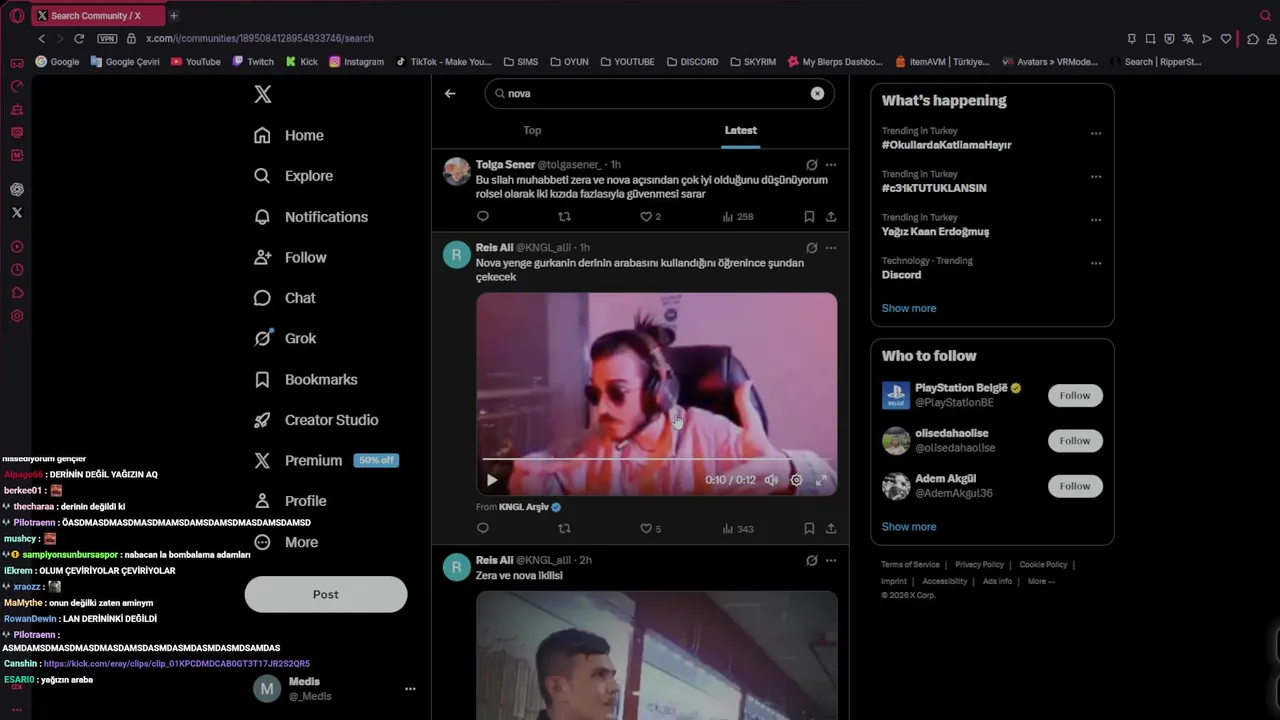This screenshot has width=1280, height=720.
Task: Switch to the Latest tab
Action: (741, 130)
